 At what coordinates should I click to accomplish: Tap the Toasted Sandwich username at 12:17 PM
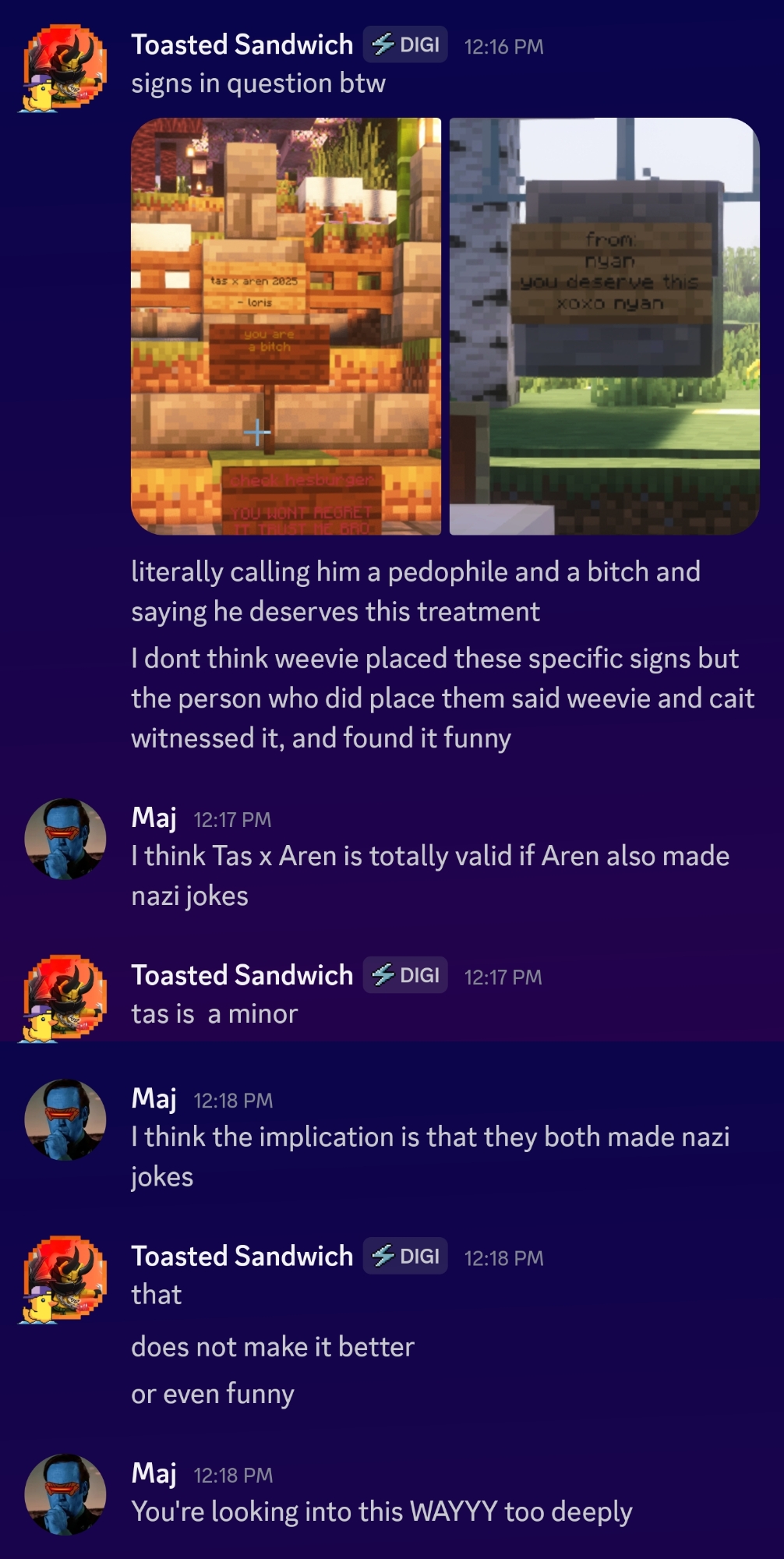(x=242, y=975)
